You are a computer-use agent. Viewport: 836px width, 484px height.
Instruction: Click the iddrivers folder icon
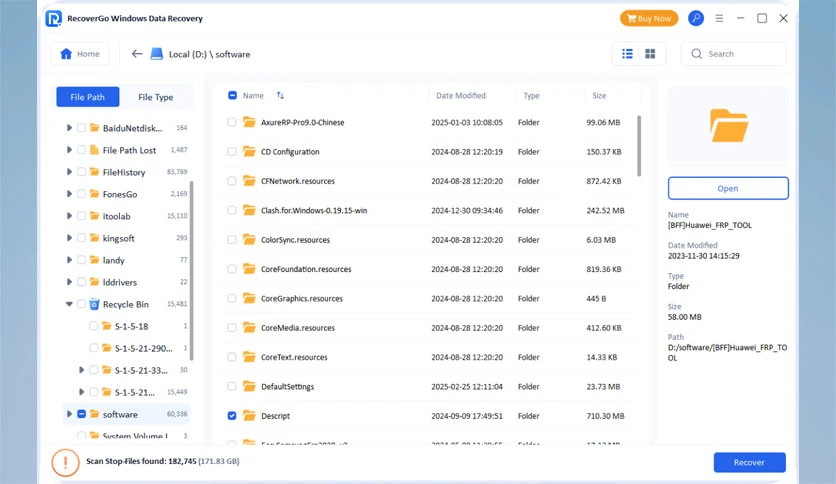click(94, 281)
